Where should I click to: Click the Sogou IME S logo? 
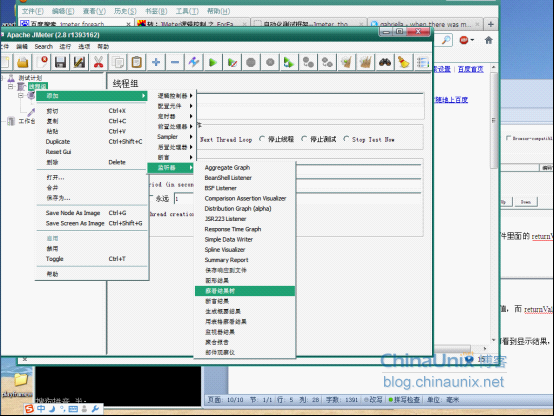(29, 409)
